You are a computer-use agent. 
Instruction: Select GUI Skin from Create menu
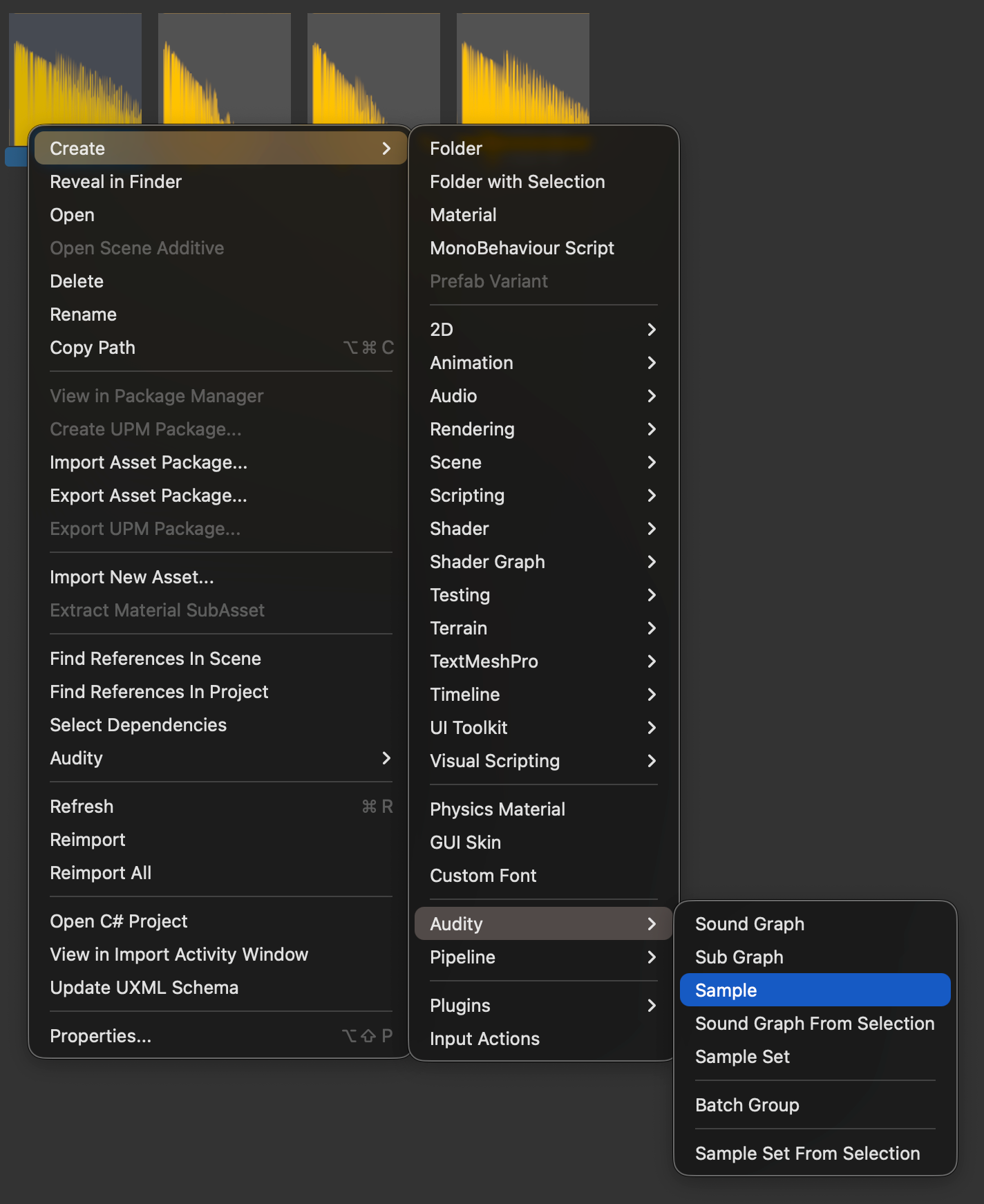tap(543, 842)
